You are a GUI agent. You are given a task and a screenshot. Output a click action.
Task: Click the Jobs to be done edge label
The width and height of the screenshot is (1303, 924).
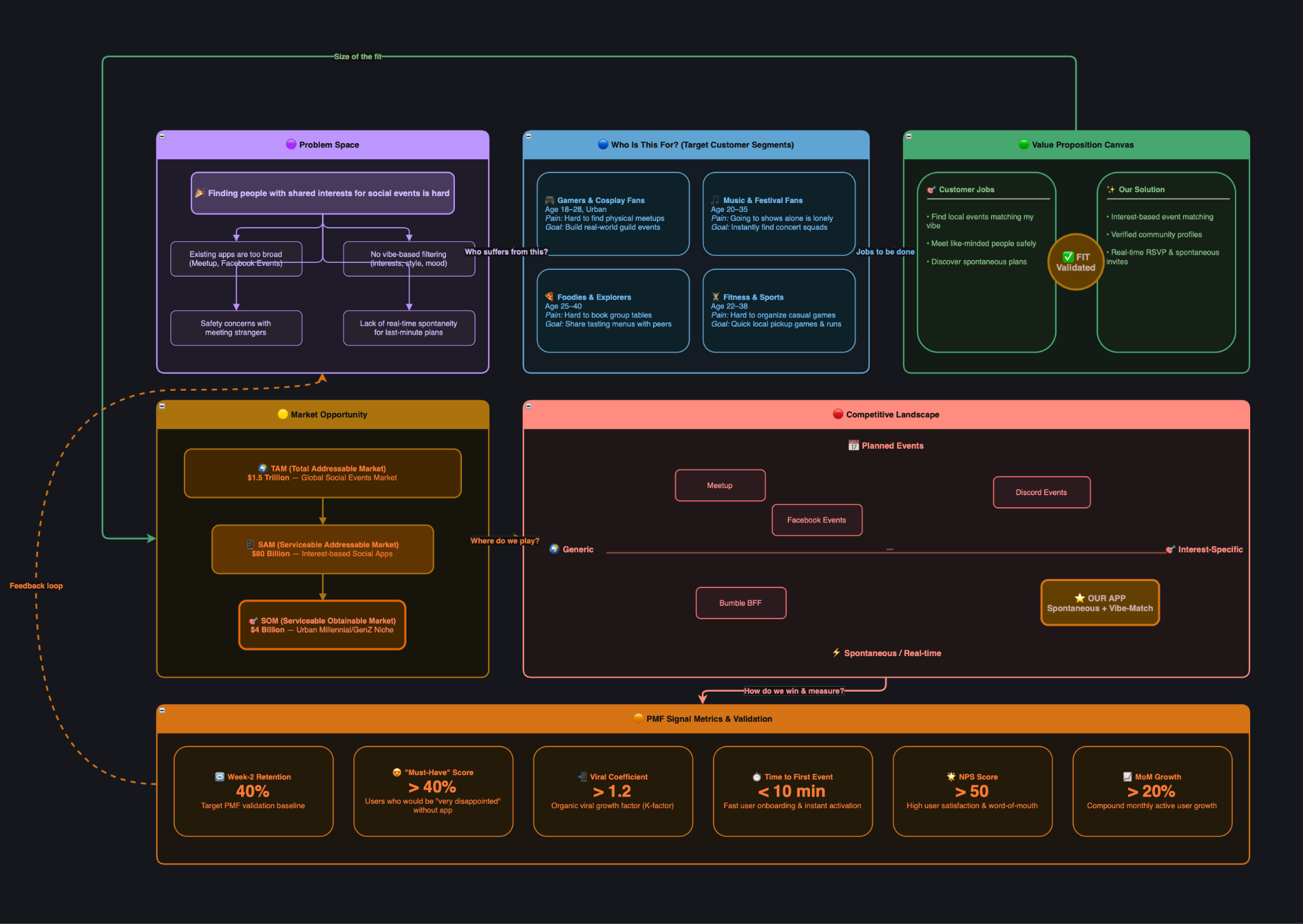885,251
